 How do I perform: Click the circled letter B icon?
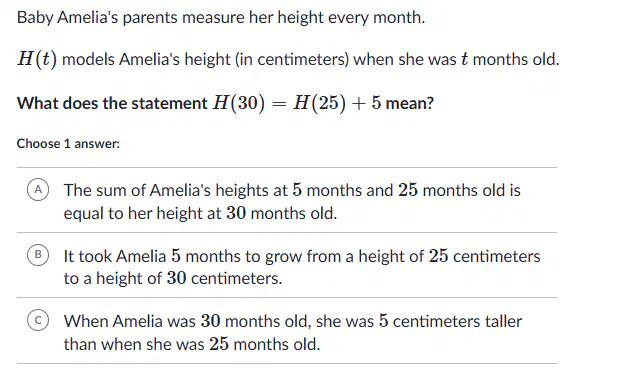point(38,255)
